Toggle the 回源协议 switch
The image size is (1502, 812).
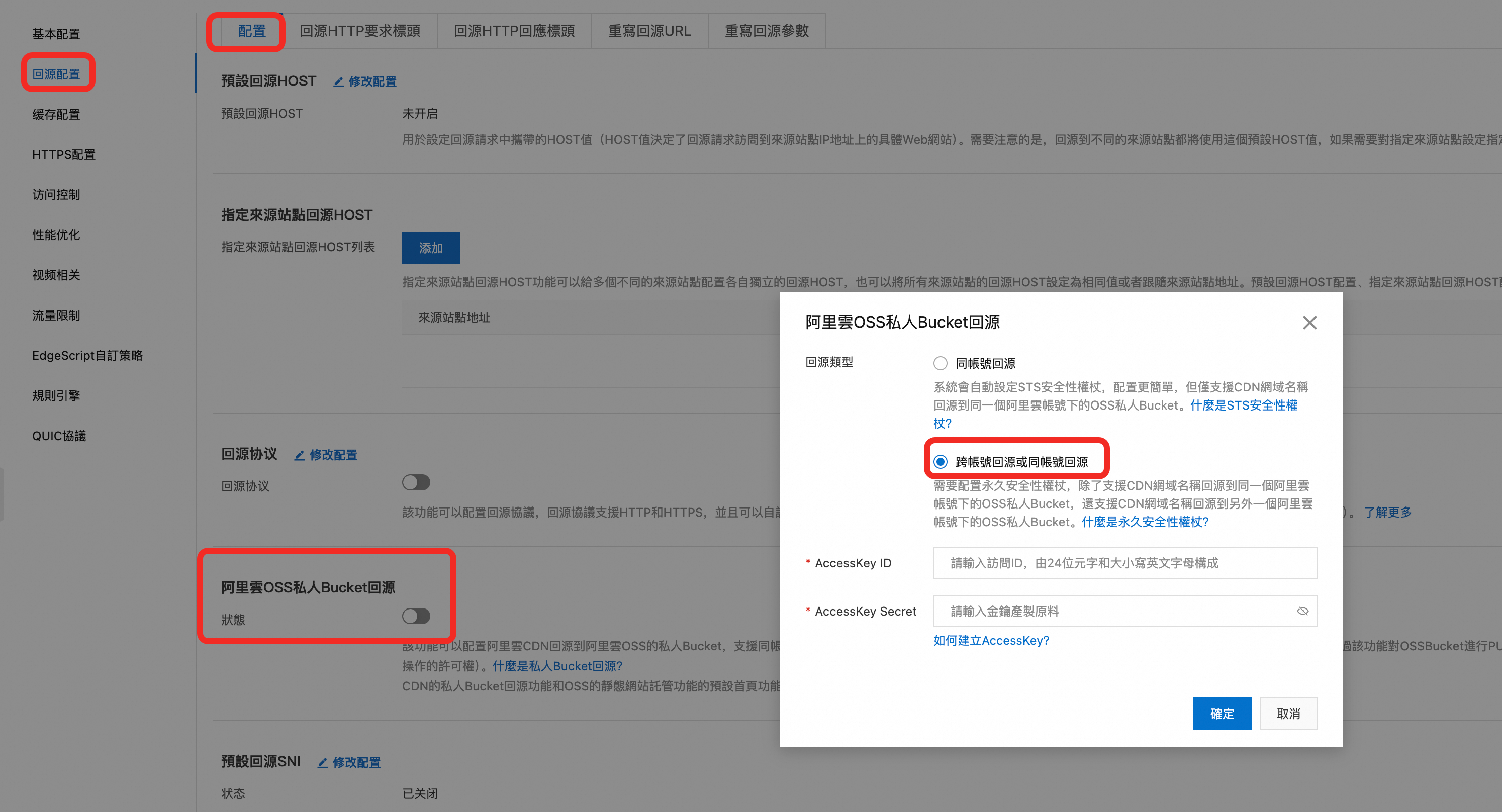[416, 482]
